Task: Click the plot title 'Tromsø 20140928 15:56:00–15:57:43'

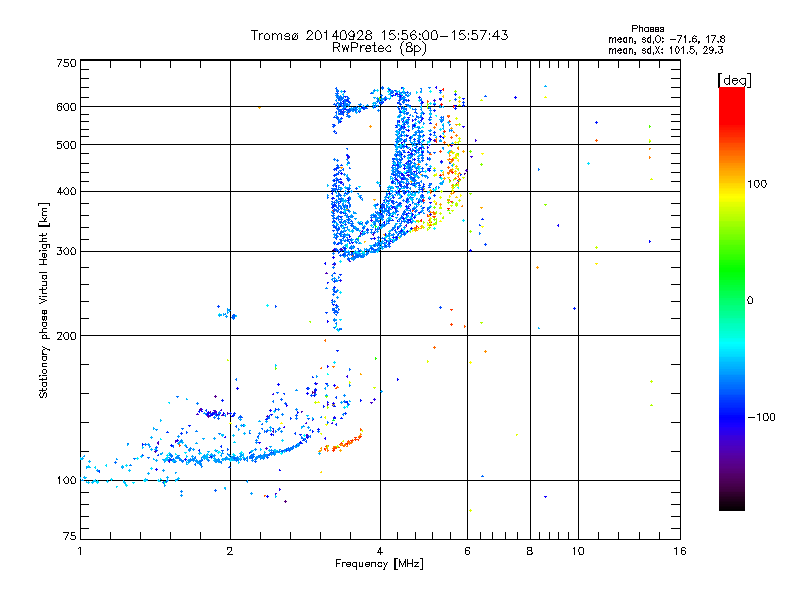Action: point(379,35)
